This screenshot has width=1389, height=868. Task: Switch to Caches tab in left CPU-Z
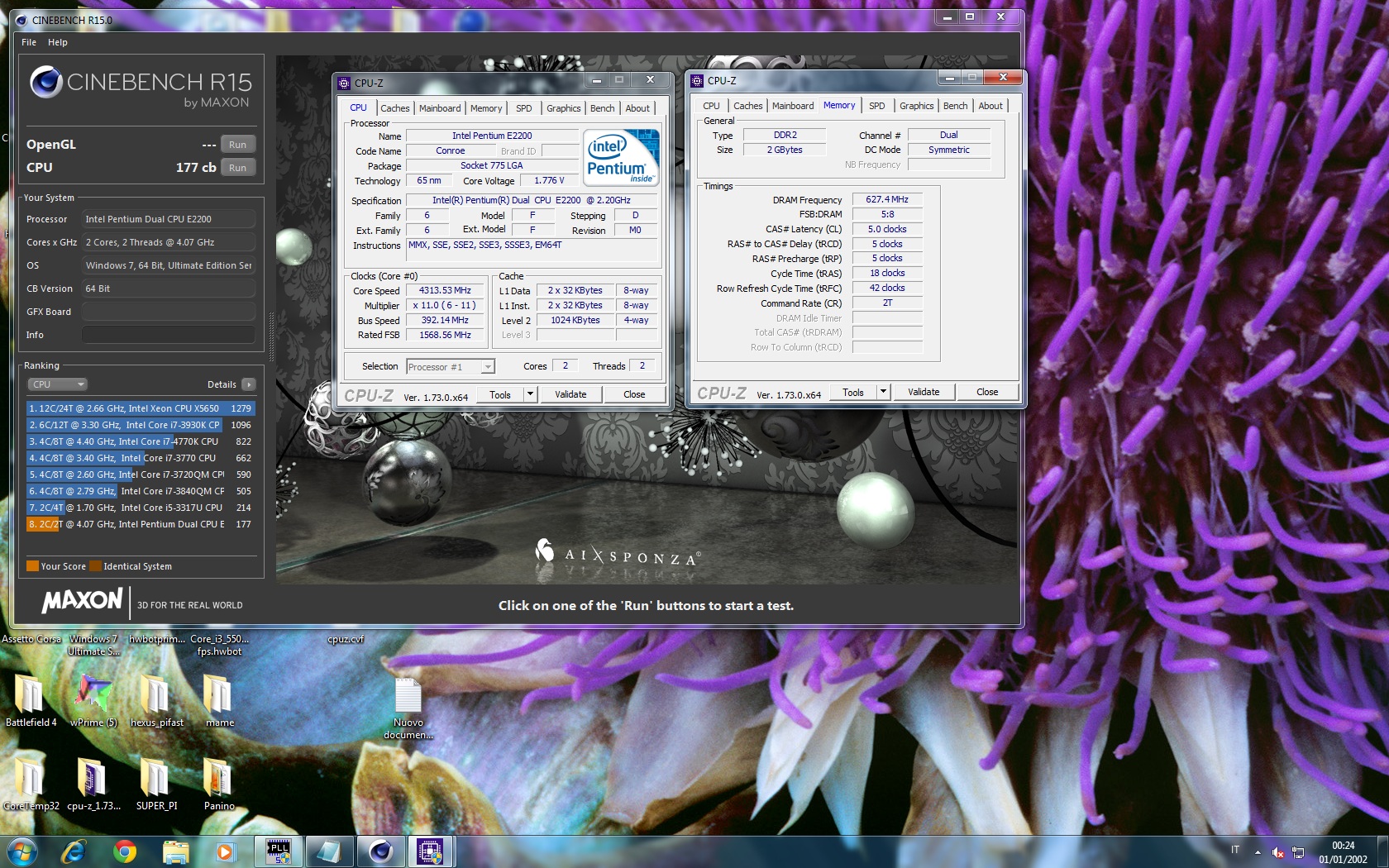pos(394,108)
